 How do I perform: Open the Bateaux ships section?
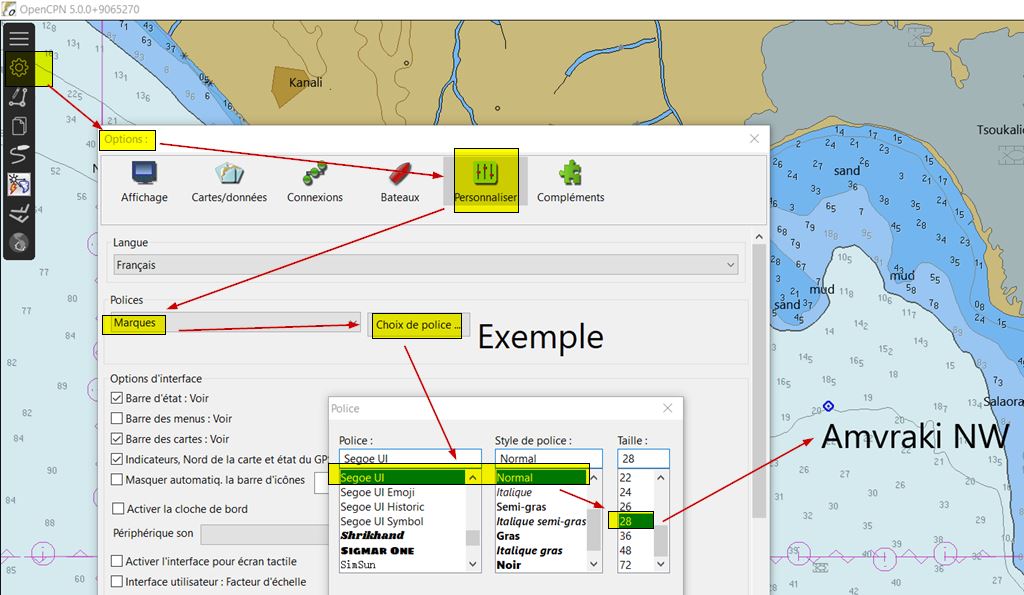(400, 180)
